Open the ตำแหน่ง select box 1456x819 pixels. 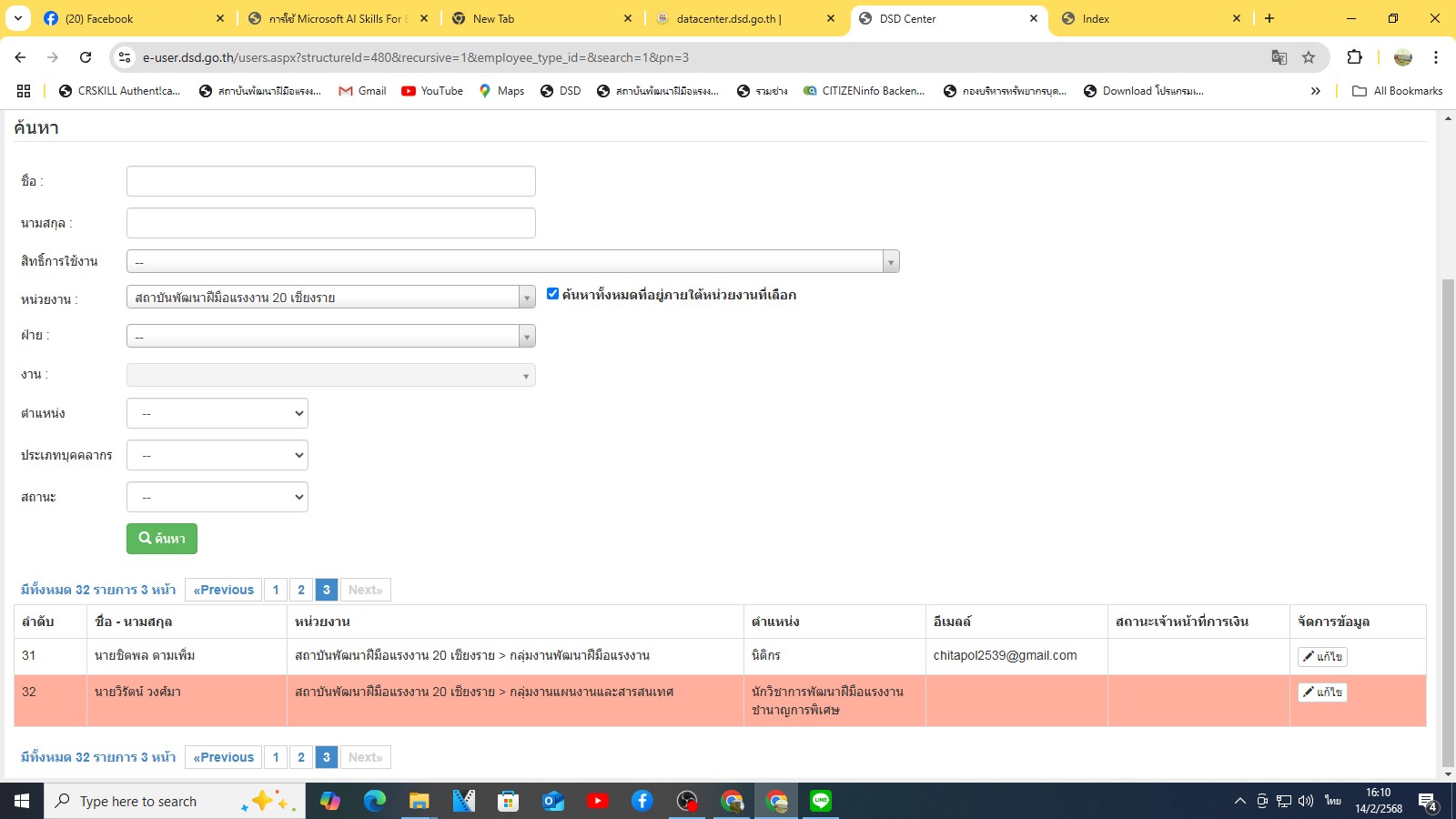[217, 413]
